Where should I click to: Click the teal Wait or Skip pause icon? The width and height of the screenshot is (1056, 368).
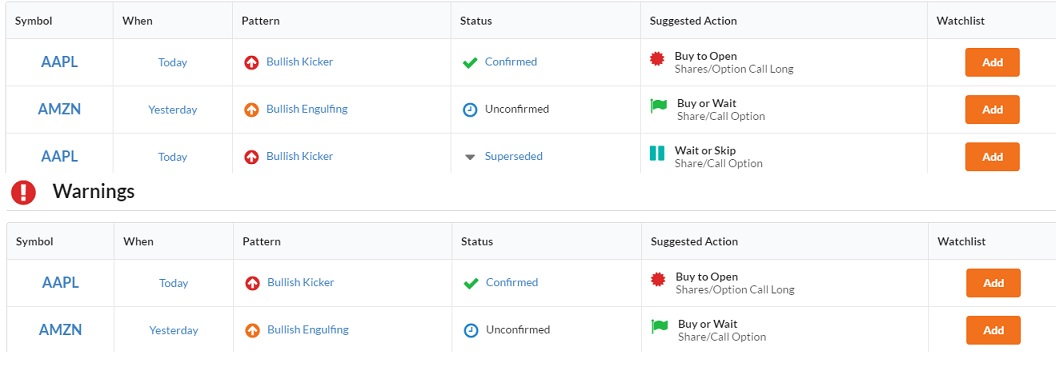657,154
